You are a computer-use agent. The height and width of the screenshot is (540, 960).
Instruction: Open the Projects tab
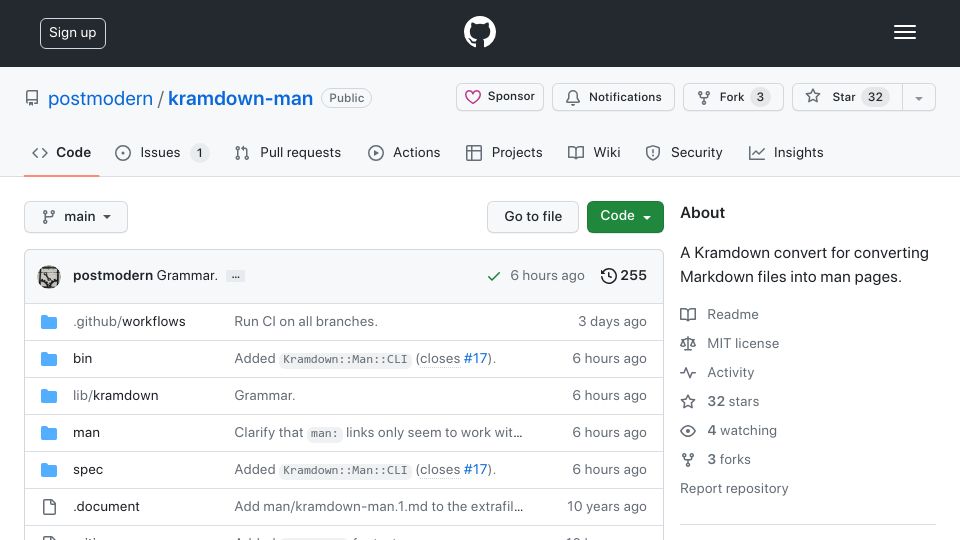pos(504,152)
